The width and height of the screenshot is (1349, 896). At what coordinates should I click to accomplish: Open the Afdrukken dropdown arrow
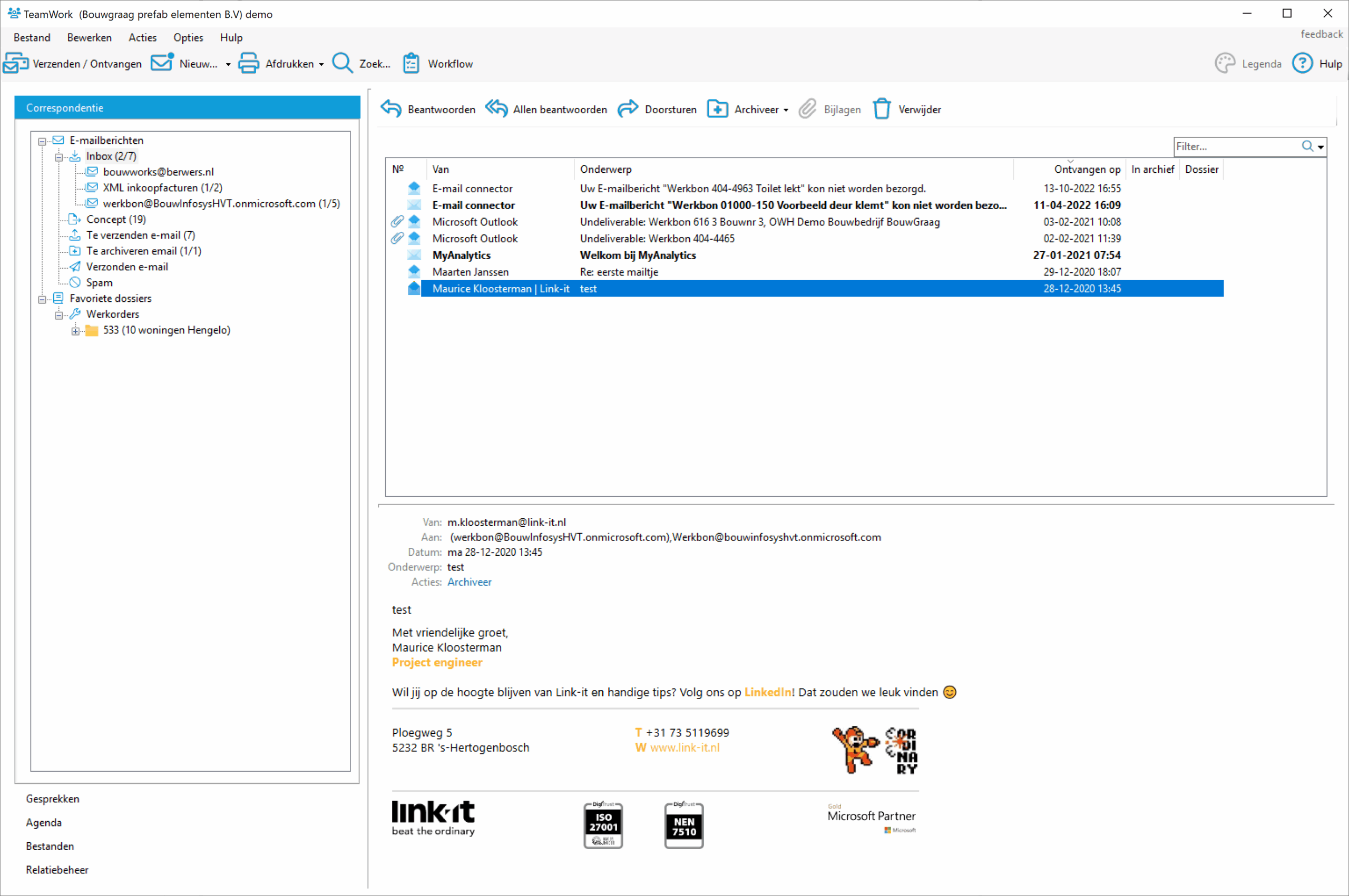(321, 65)
